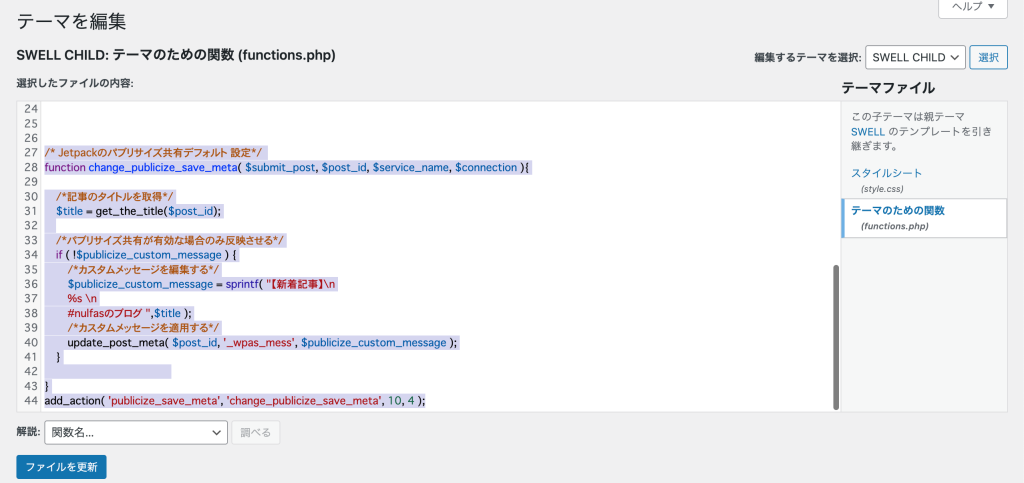1024x483 pixels.
Task: Click line 28 function declaration text
Action: [x=287, y=167]
